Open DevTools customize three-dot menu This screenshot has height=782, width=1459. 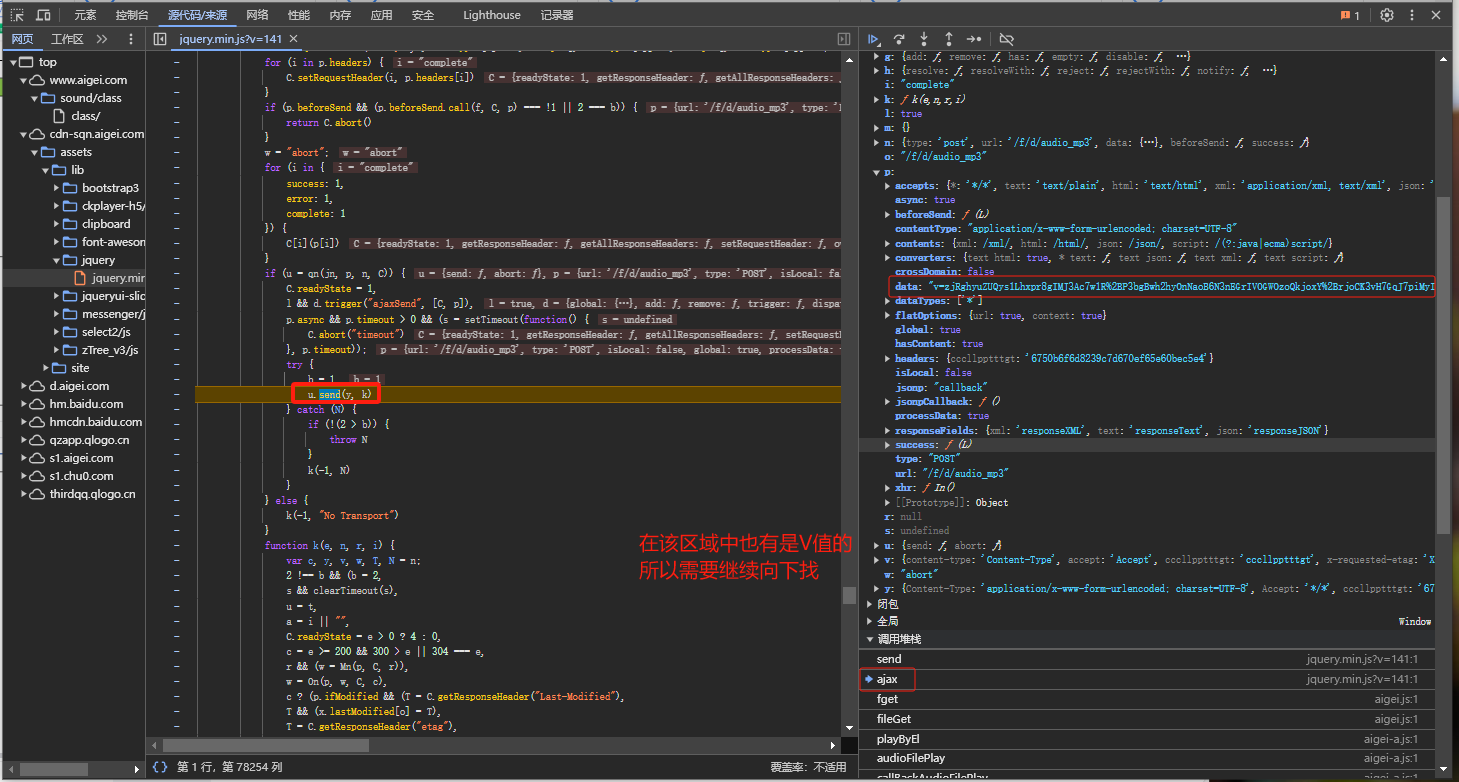point(1412,15)
